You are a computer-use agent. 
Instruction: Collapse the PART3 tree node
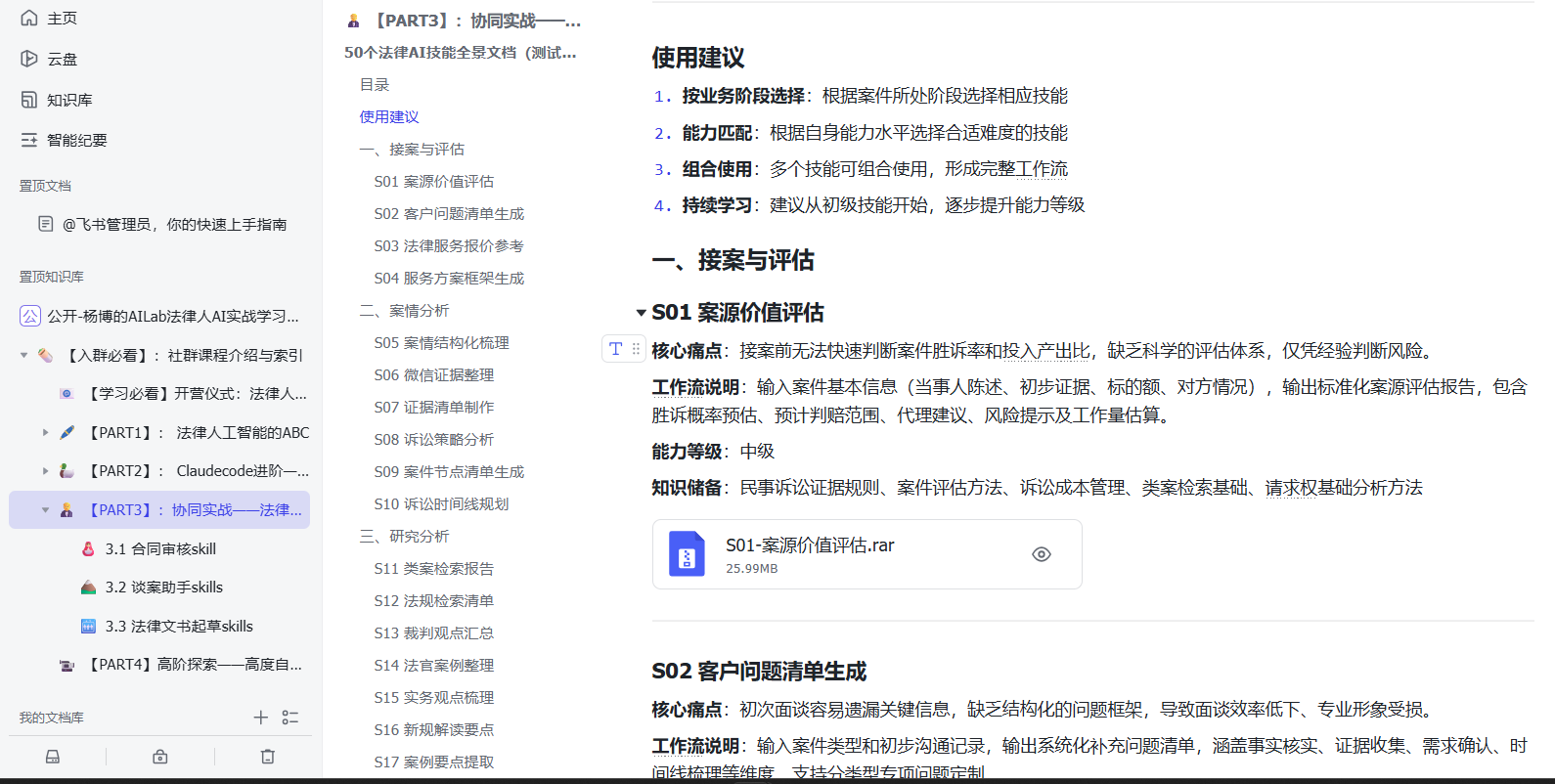(45, 509)
